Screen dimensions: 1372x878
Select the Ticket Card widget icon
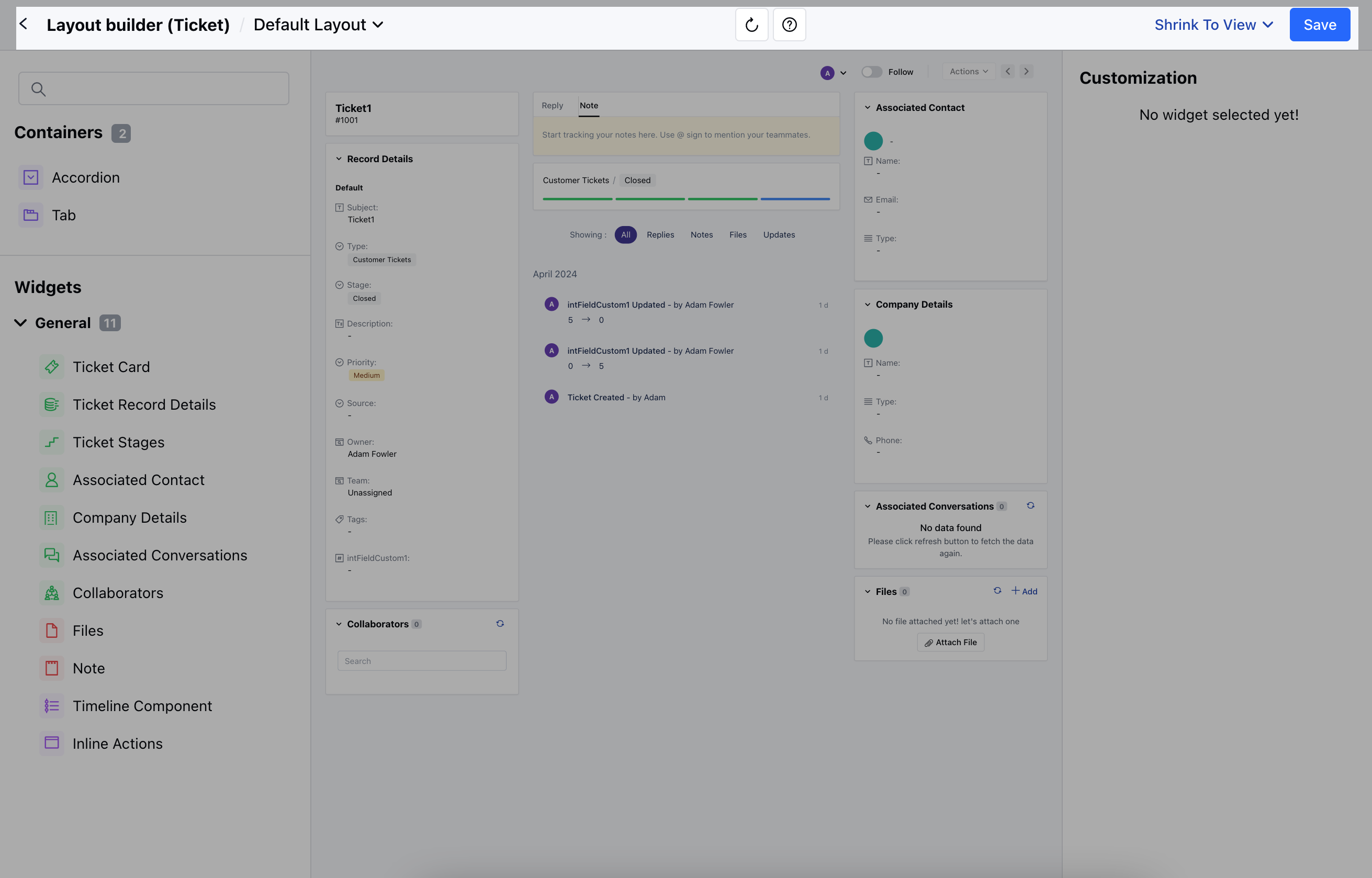pyautogui.click(x=51, y=367)
